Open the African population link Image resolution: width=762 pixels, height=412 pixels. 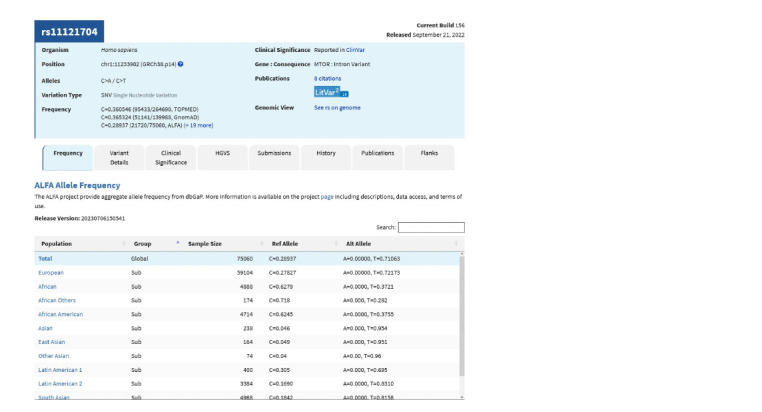(47, 287)
